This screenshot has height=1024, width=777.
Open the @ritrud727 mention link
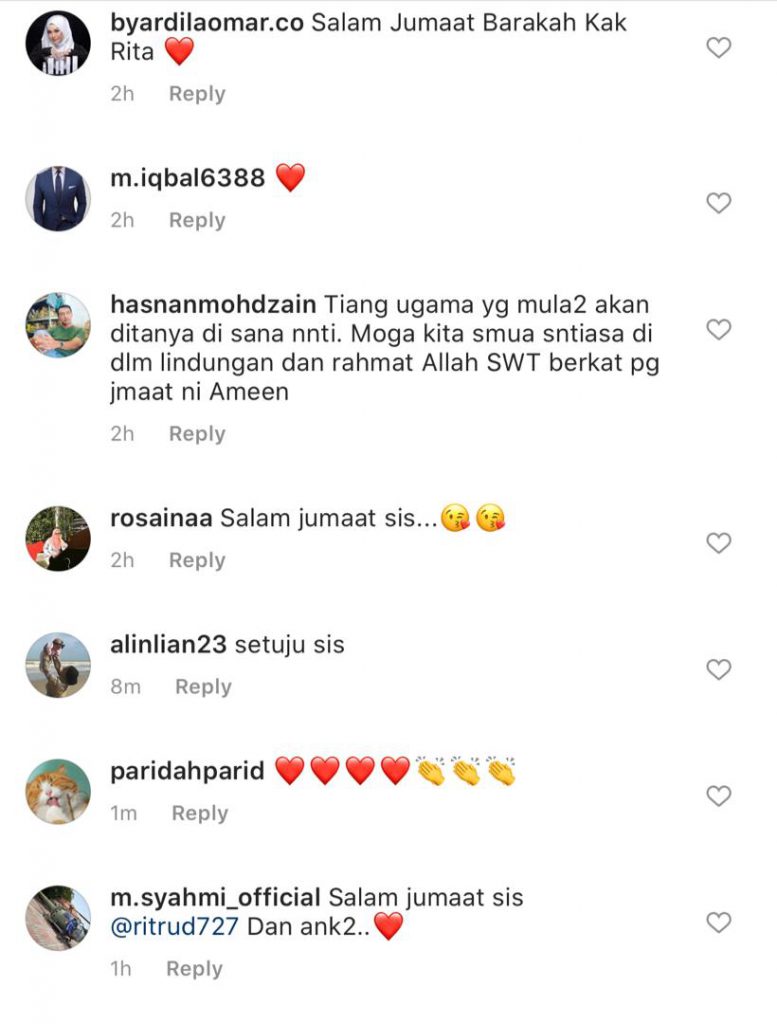(x=174, y=927)
